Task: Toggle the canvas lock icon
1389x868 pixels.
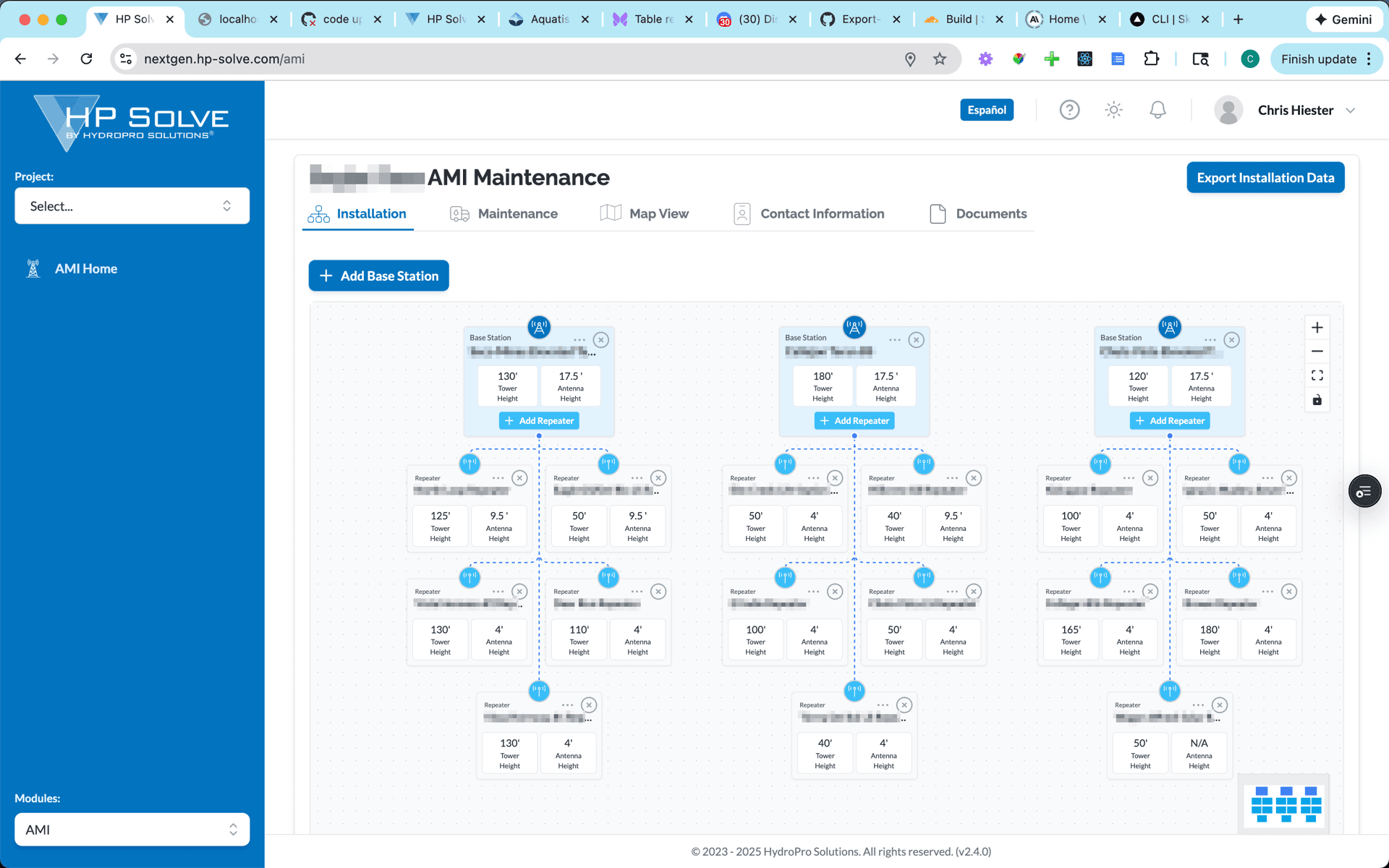Action: (1317, 399)
